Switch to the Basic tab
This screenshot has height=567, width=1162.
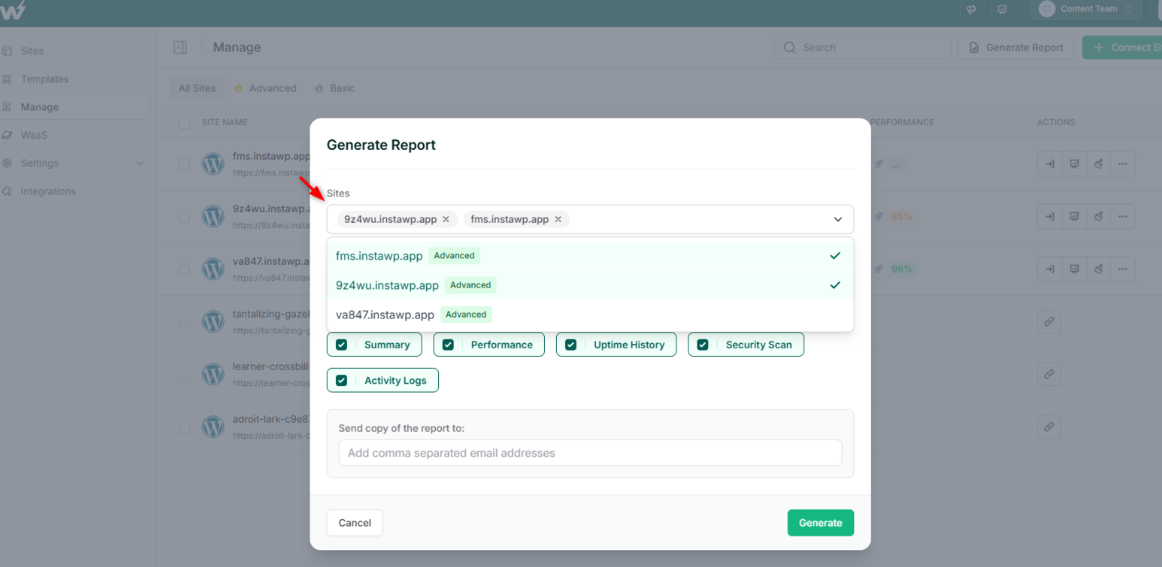click(x=335, y=88)
